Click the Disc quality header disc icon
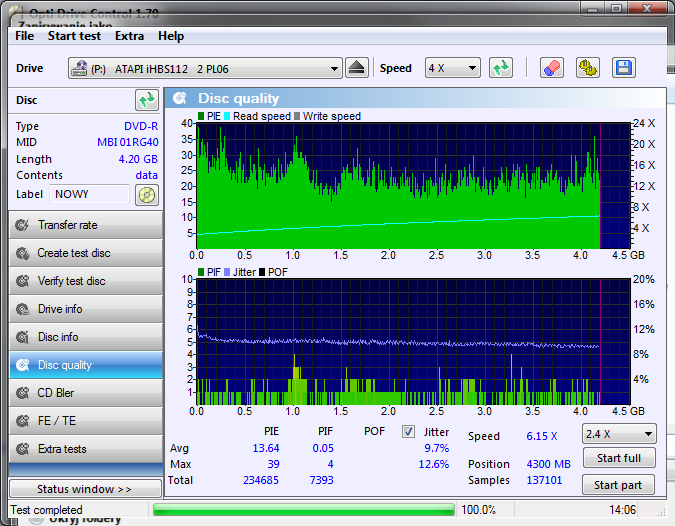This screenshot has height=526, width=675. pos(180,99)
